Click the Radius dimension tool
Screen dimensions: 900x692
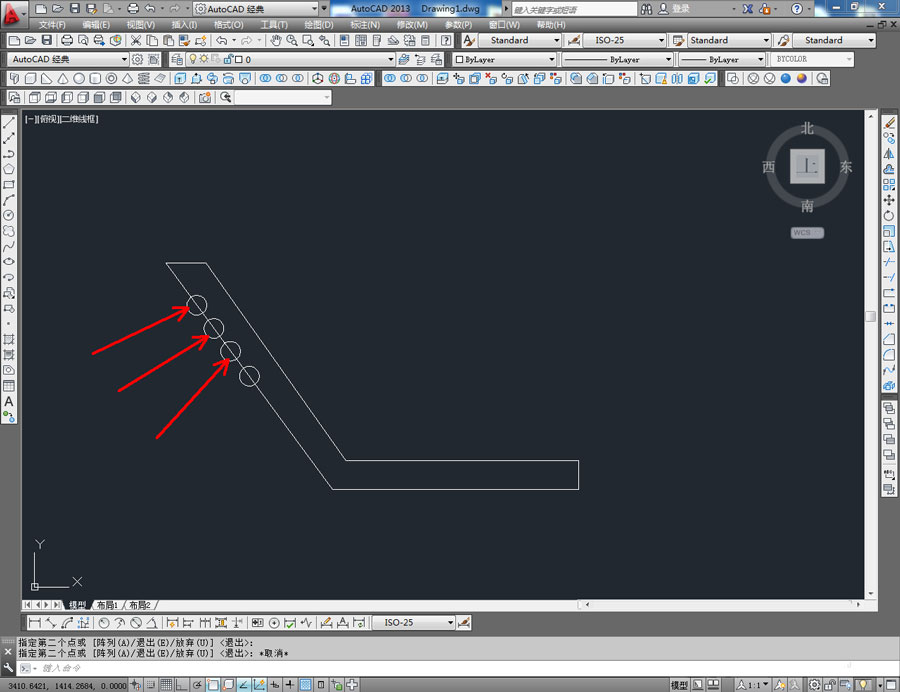point(104,623)
